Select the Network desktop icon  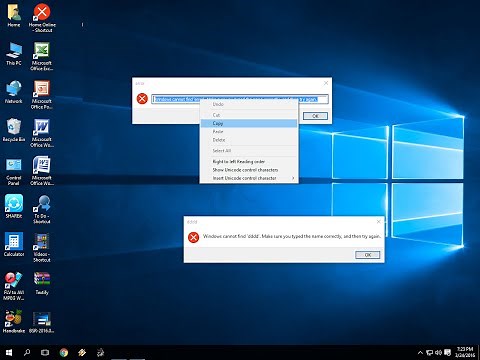(x=14, y=92)
